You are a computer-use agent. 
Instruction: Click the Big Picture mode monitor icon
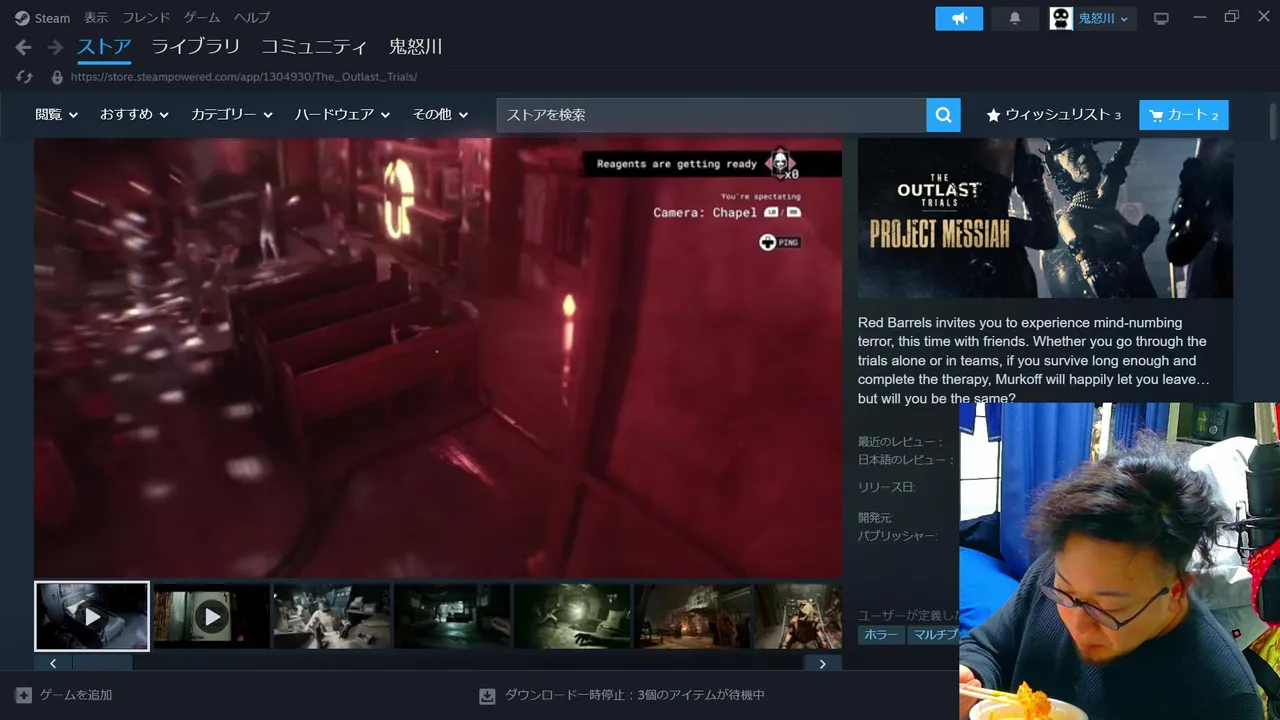click(1161, 18)
